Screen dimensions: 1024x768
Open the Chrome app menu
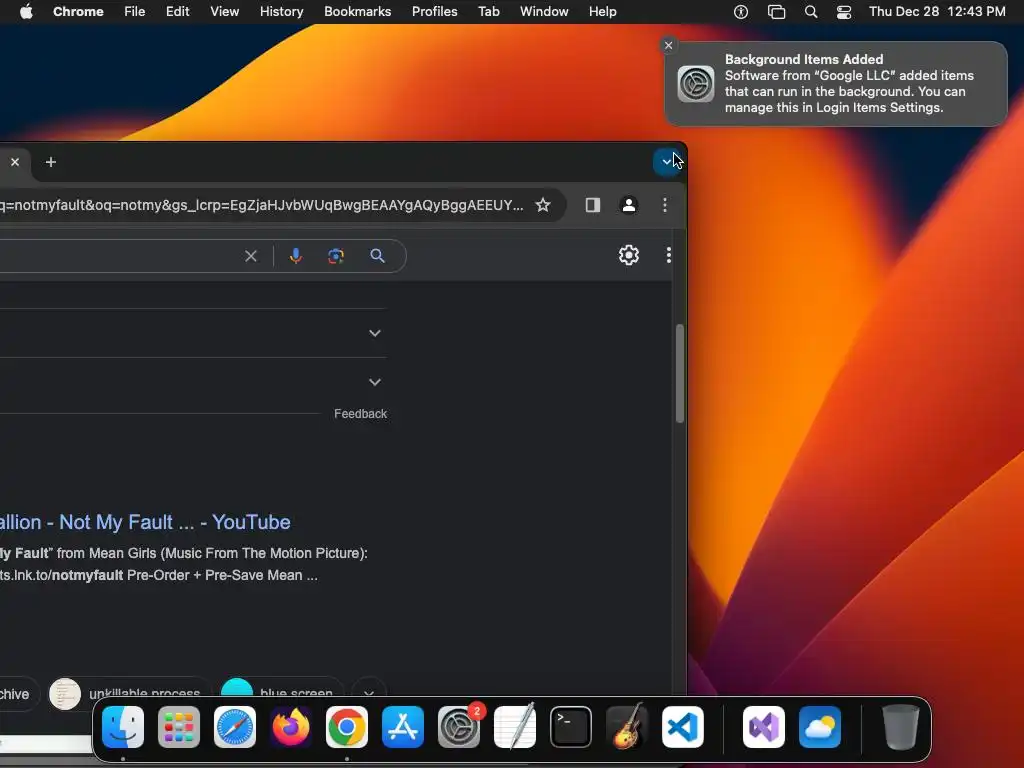[78, 12]
